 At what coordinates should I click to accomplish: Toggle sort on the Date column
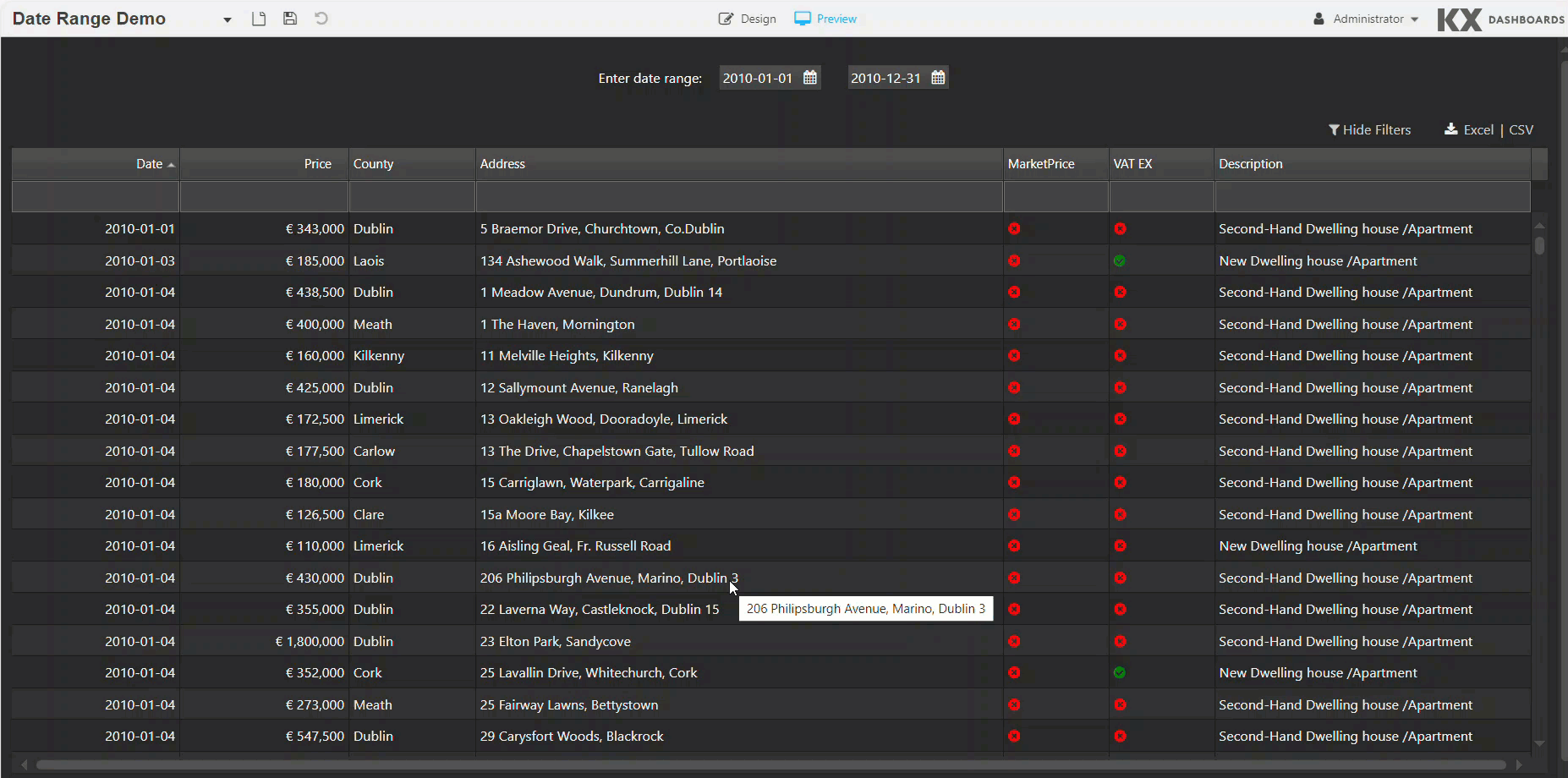tap(150, 164)
